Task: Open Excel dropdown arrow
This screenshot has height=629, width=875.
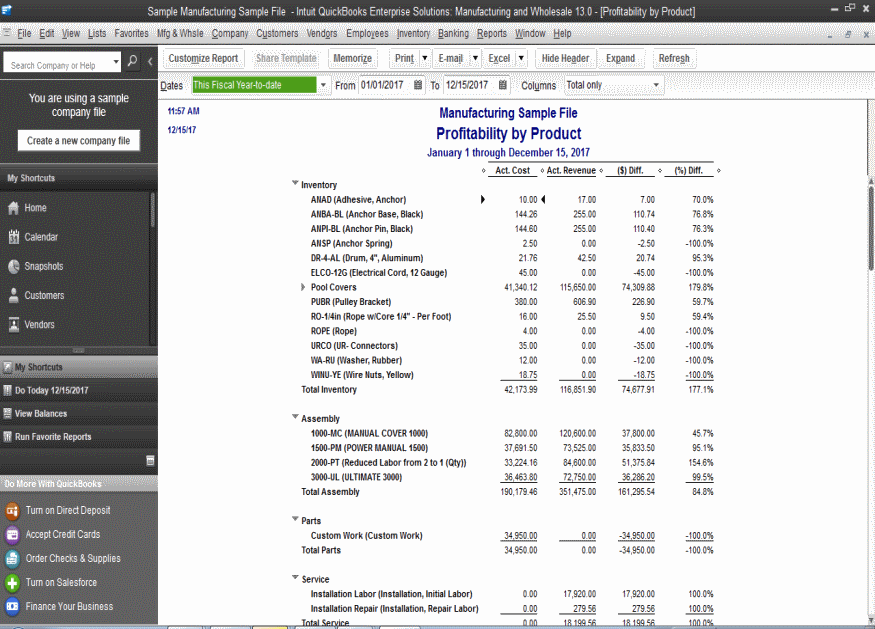Action: click(x=521, y=58)
